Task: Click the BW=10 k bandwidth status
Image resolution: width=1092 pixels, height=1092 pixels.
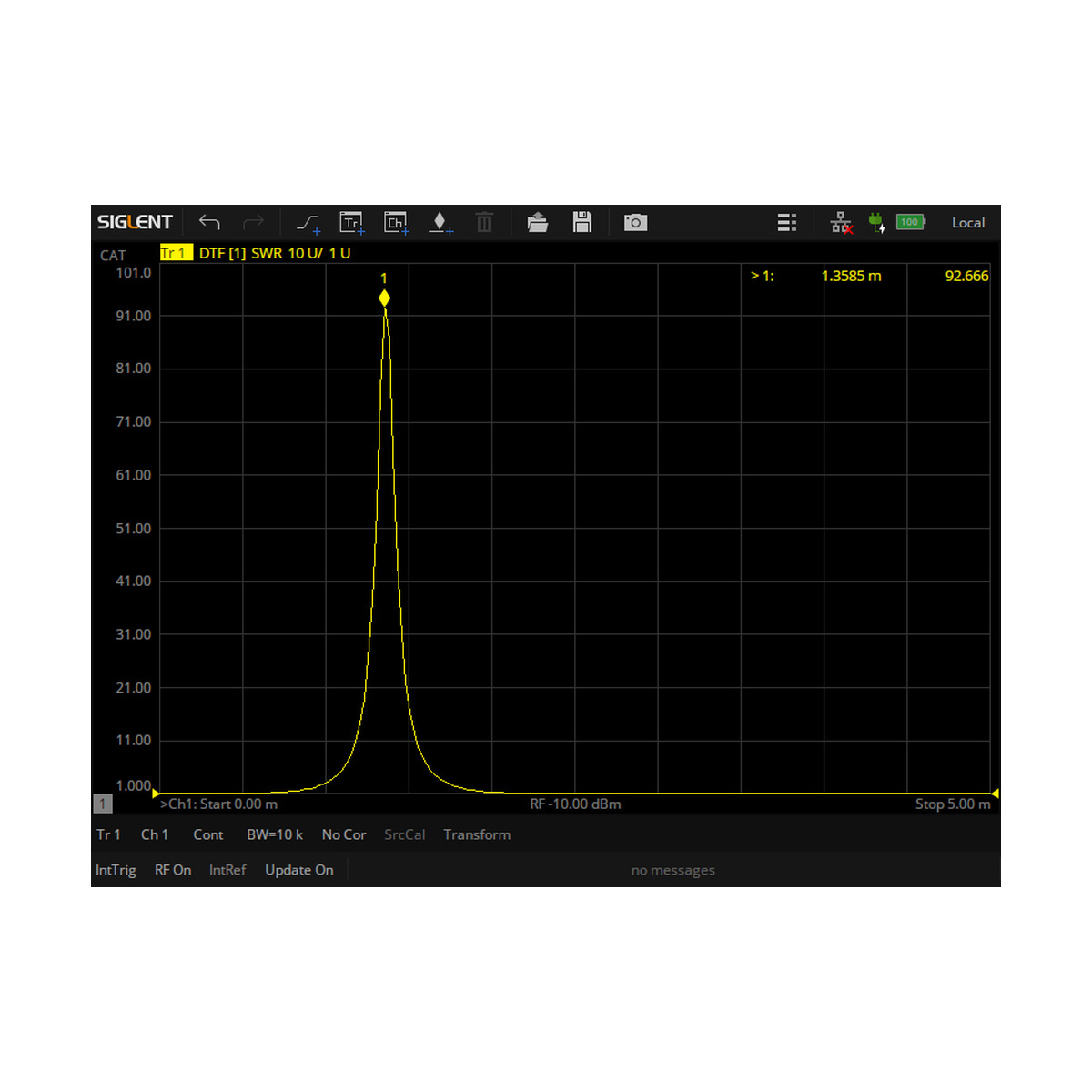Action: [x=275, y=834]
